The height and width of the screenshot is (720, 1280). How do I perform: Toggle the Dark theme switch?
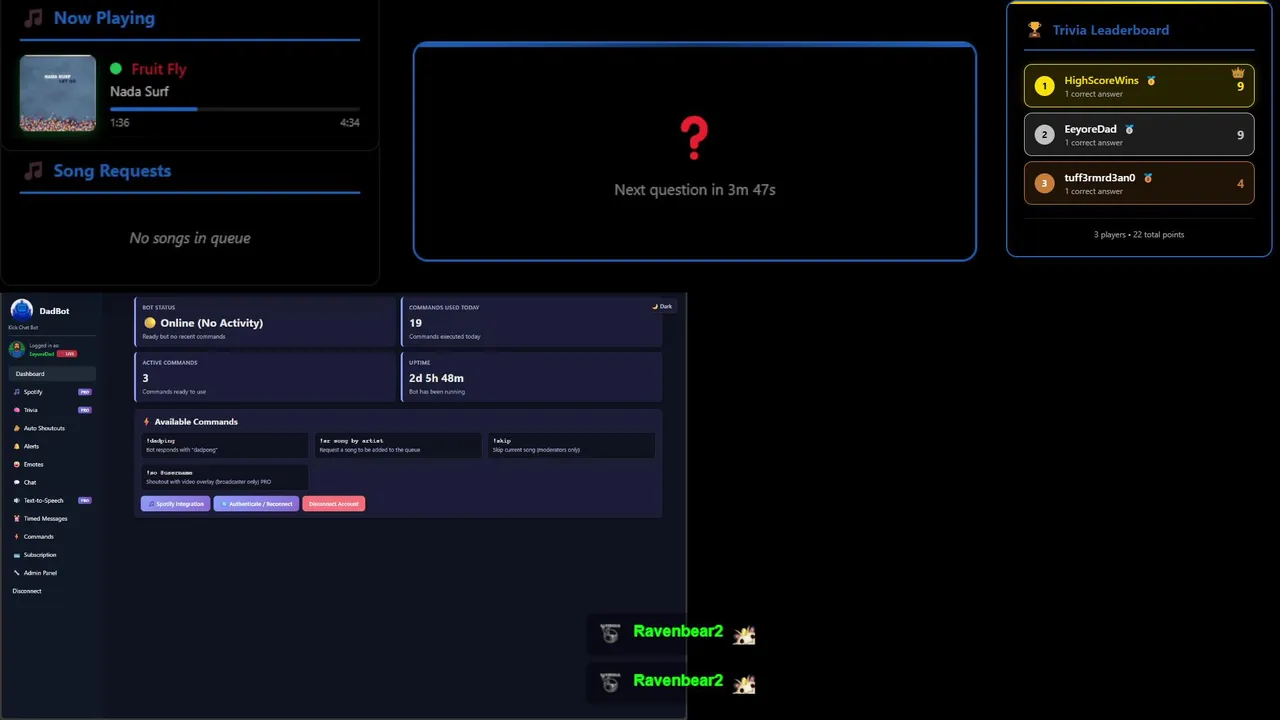662,306
